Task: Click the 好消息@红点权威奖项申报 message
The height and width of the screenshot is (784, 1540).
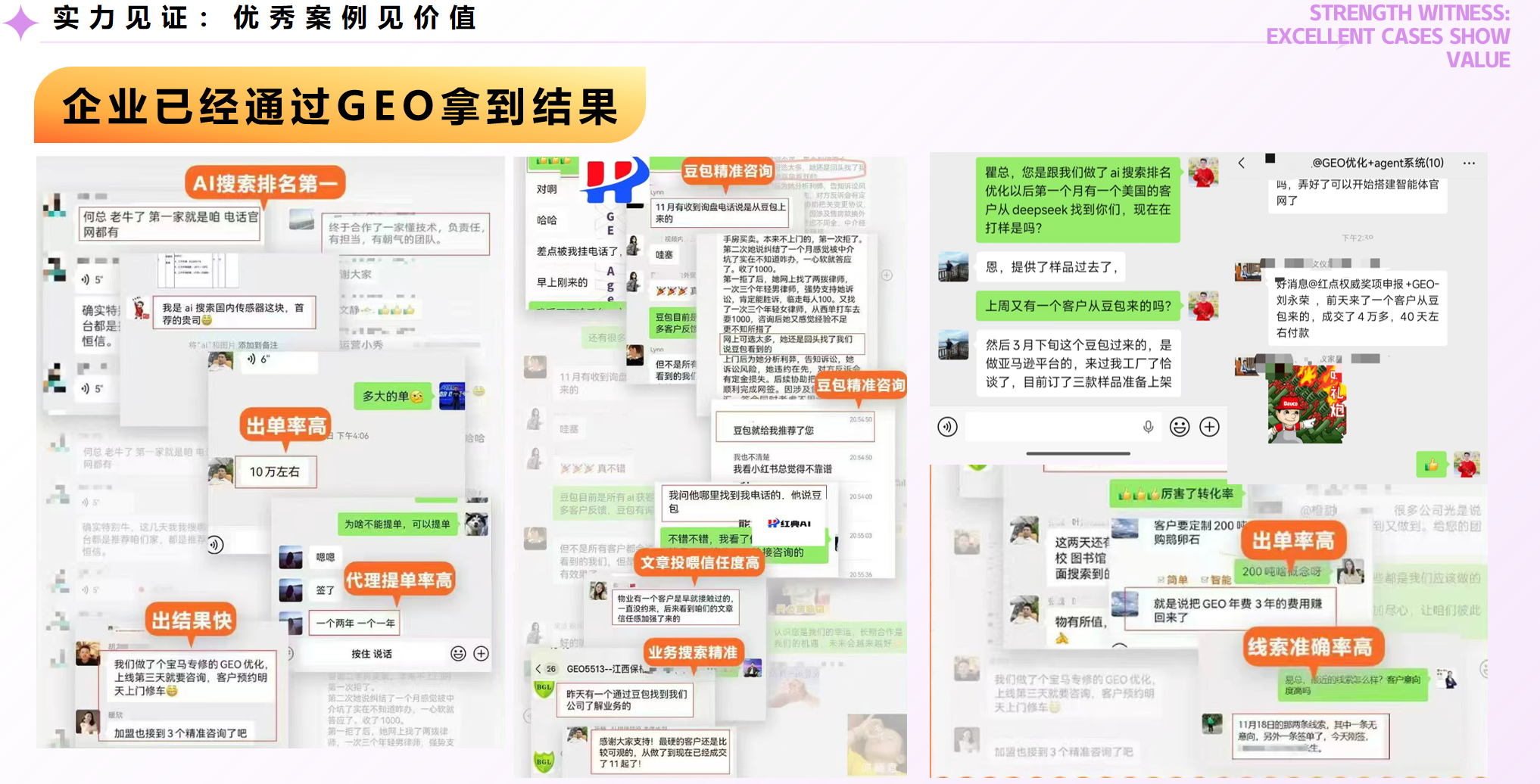Action: tap(1358, 308)
